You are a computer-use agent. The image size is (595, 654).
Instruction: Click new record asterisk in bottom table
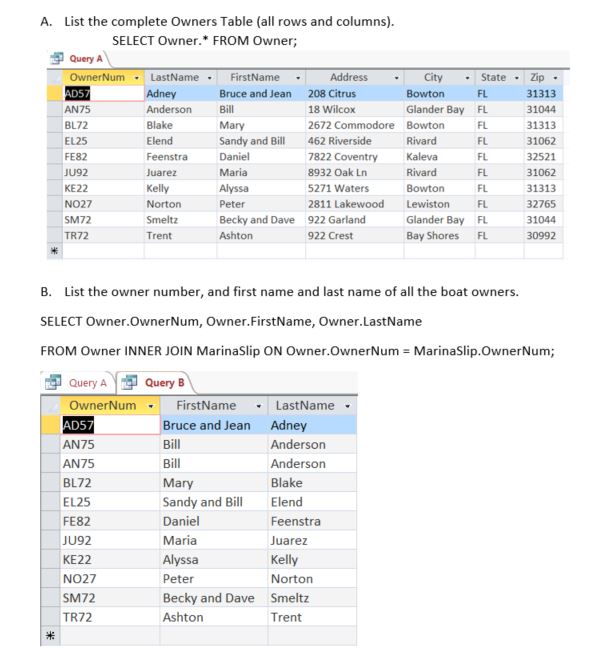[x=50, y=636]
